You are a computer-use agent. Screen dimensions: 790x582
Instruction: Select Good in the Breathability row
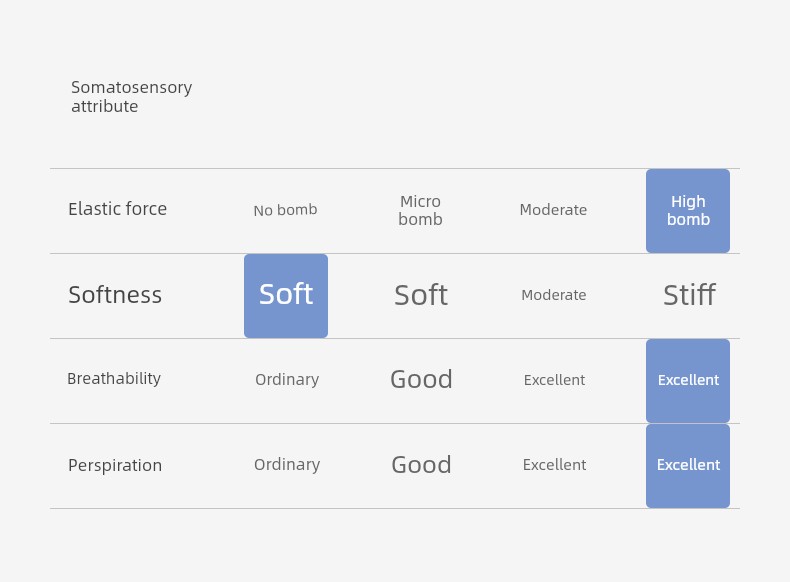click(x=421, y=379)
